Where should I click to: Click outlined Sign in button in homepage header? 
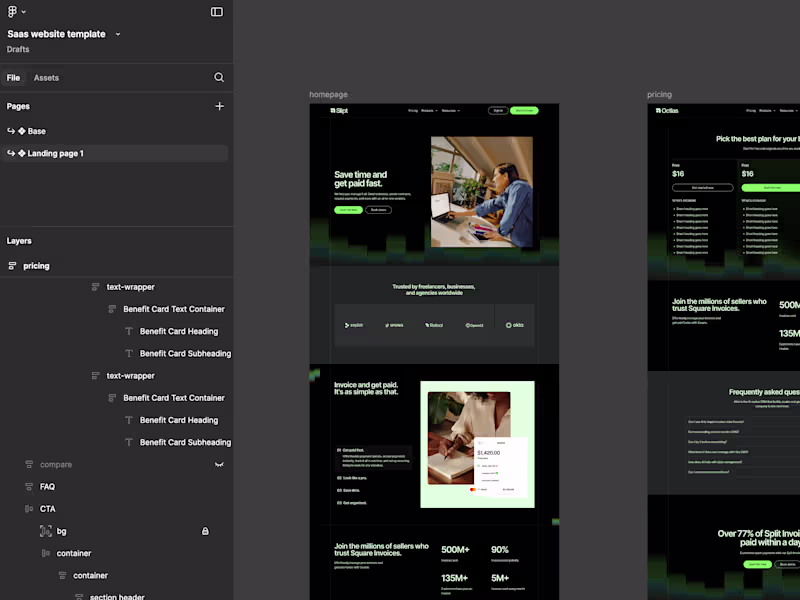pos(498,111)
